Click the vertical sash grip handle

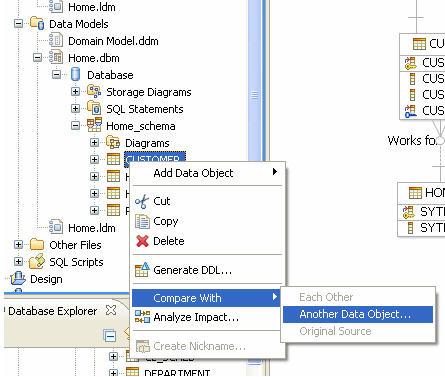(x=255, y=95)
